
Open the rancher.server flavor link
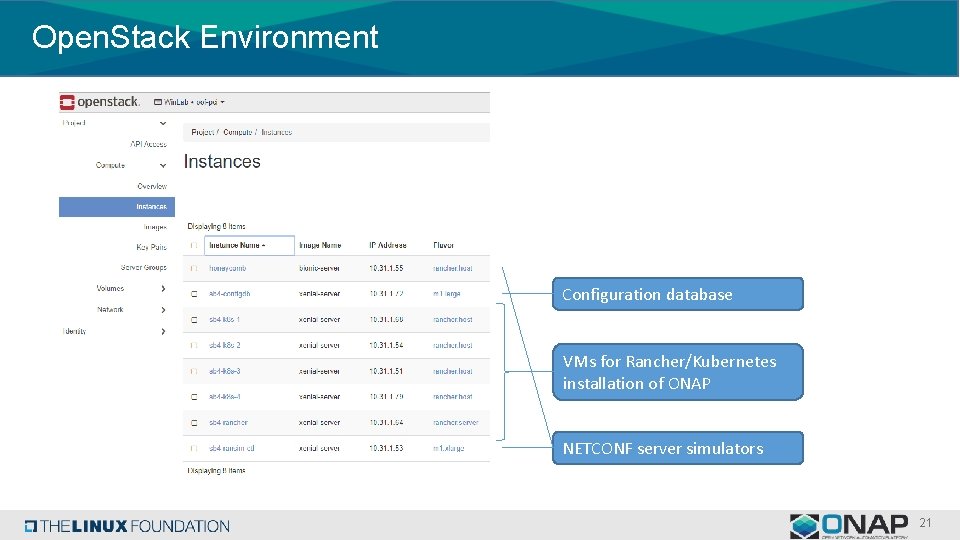click(456, 422)
